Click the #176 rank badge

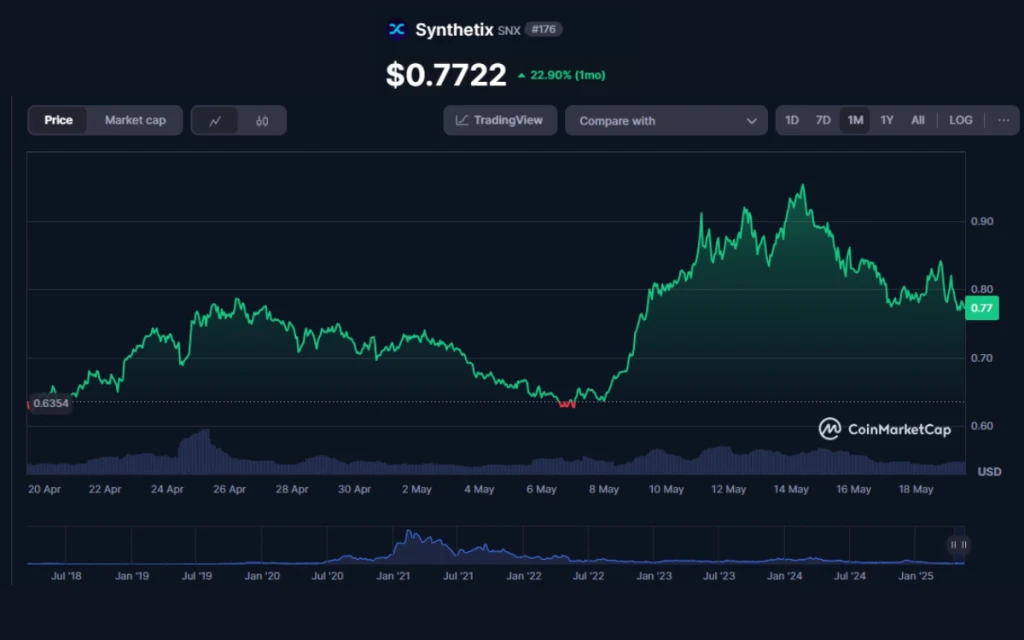tap(543, 29)
